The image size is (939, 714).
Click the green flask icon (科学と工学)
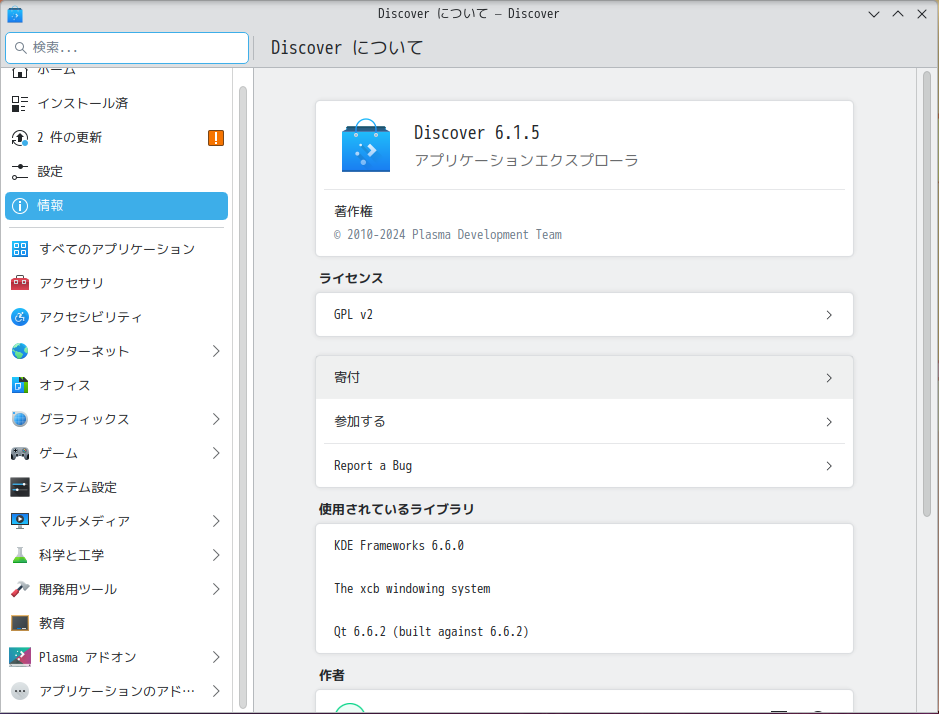click(x=20, y=555)
